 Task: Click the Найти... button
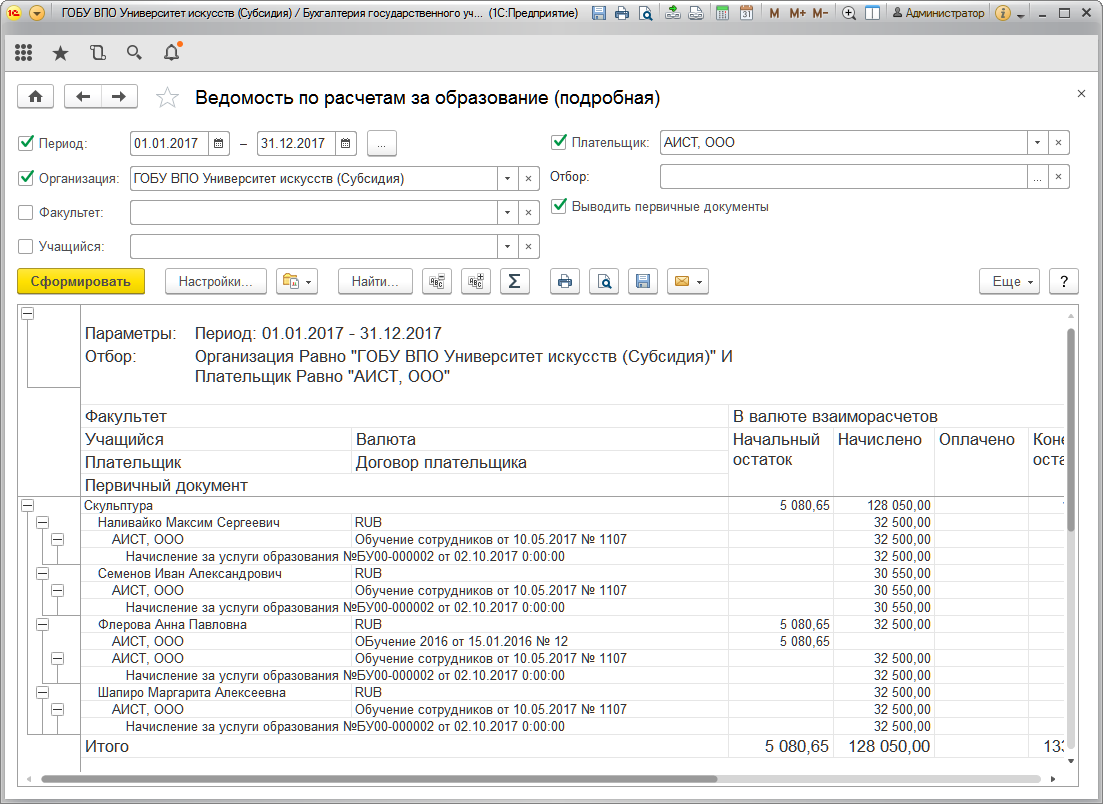pyautogui.click(x=375, y=281)
